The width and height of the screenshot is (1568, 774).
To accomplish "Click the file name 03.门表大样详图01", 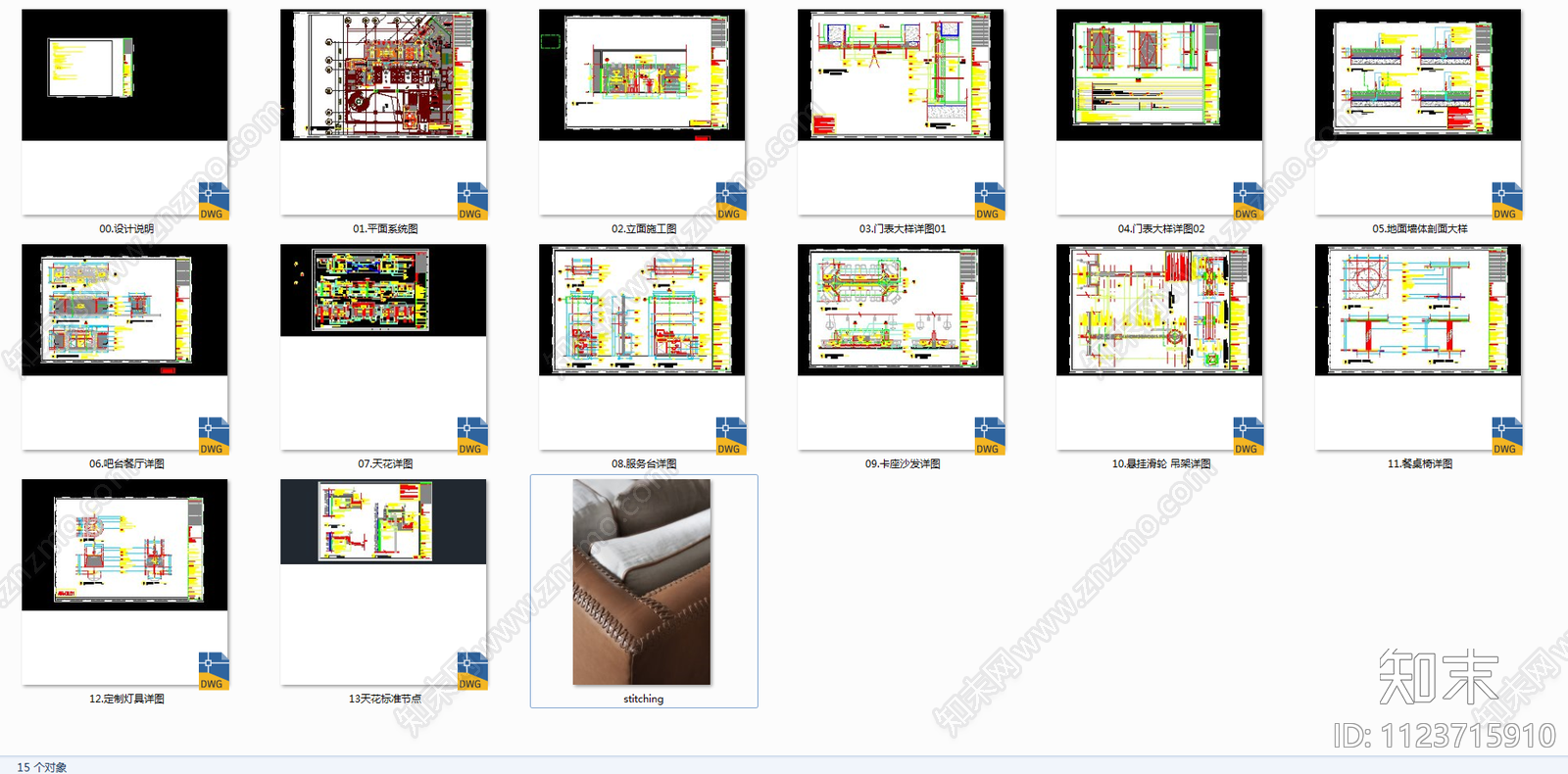I will [x=903, y=229].
